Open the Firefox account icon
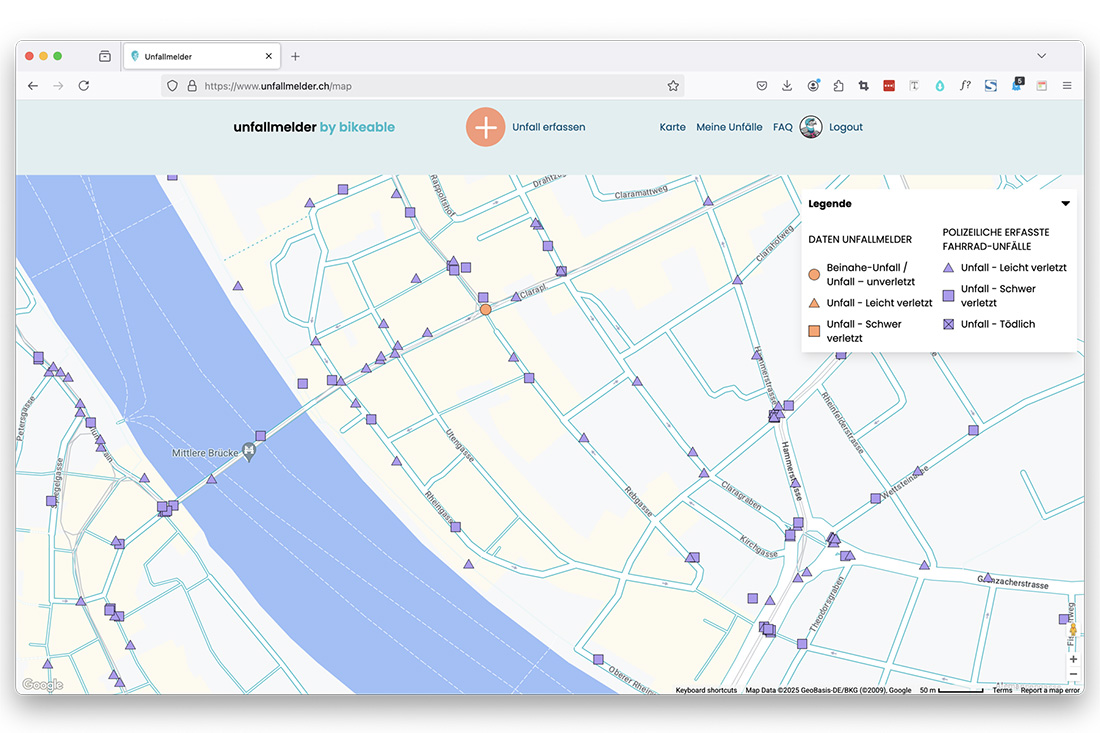 pos(813,86)
